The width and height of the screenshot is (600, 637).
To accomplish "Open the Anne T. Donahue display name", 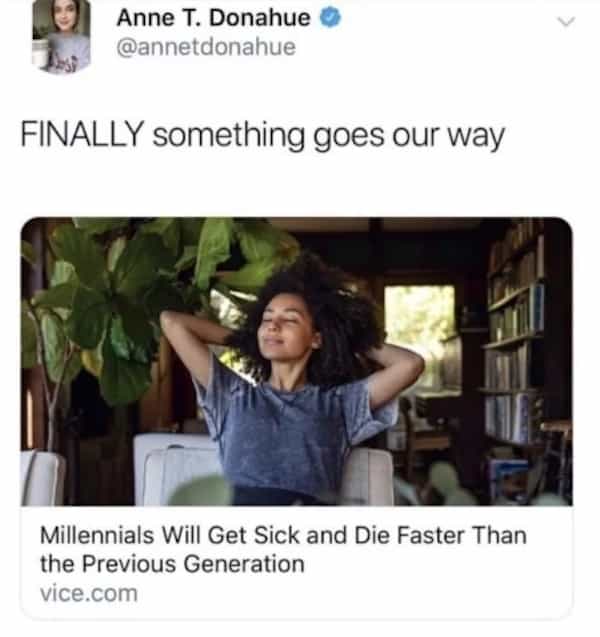I will [214, 18].
